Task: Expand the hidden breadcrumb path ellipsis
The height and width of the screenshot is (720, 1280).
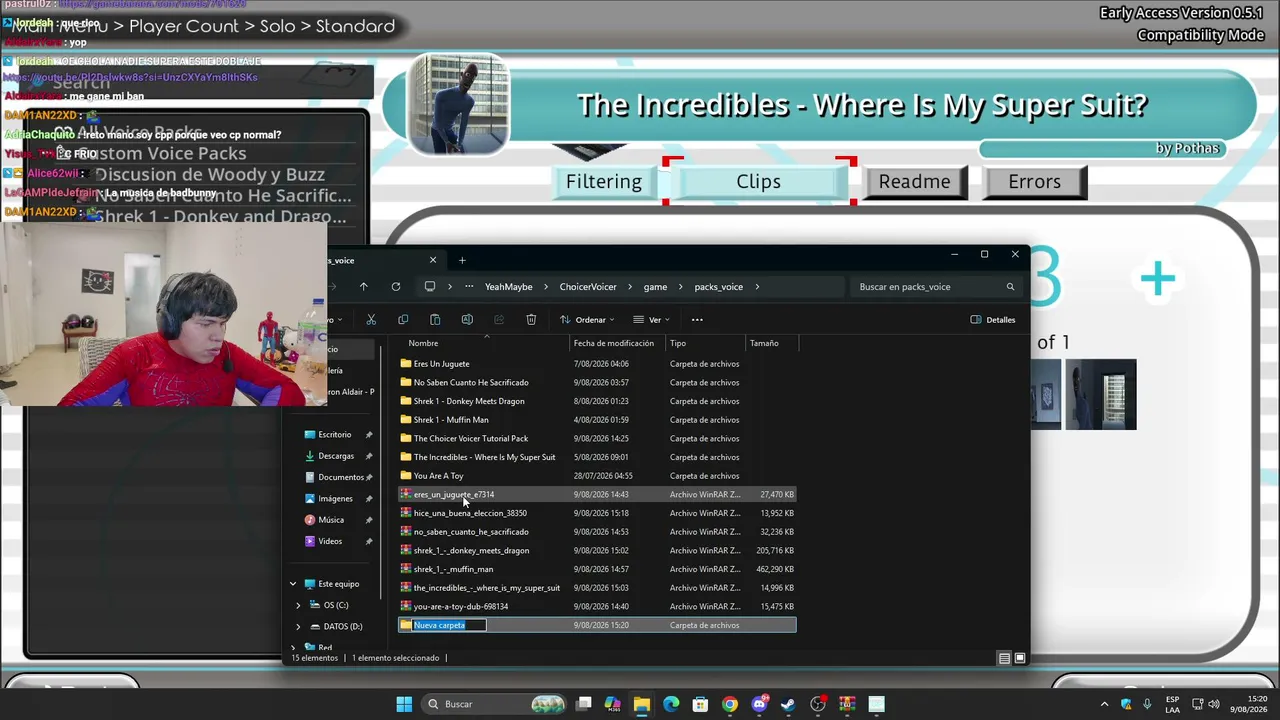Action: (x=469, y=287)
